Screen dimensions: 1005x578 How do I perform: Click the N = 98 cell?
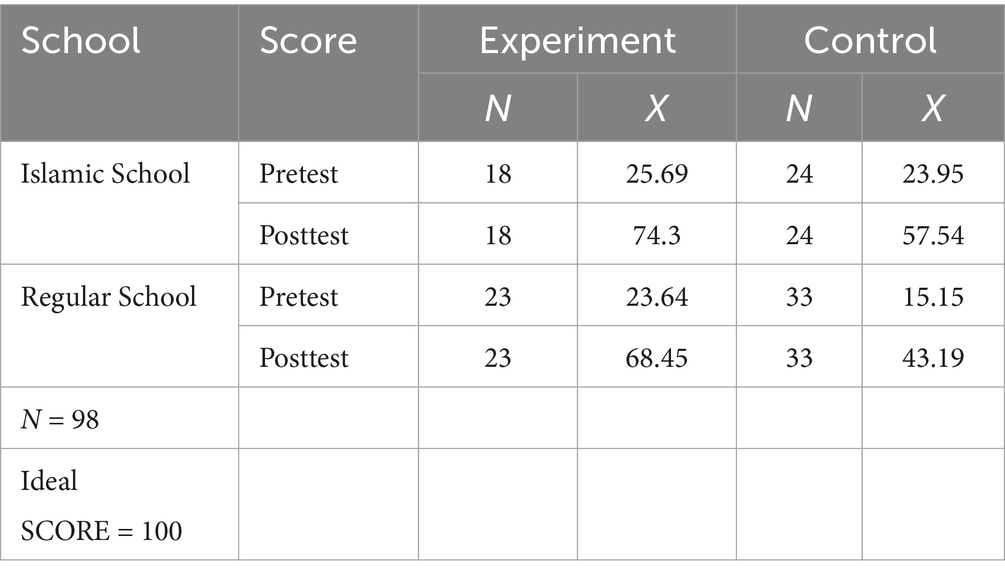click(x=60, y=419)
